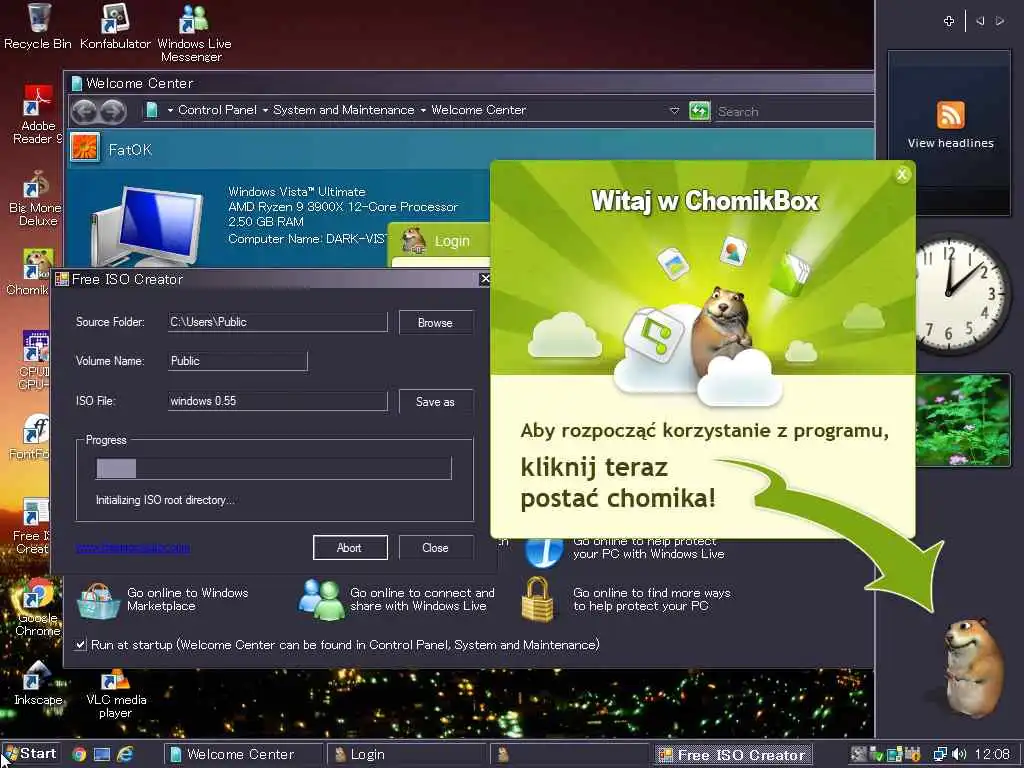Screen dimensions: 1024x768
Task: Expand the System and Maintenance breadcrumb arrow
Action: click(265, 110)
